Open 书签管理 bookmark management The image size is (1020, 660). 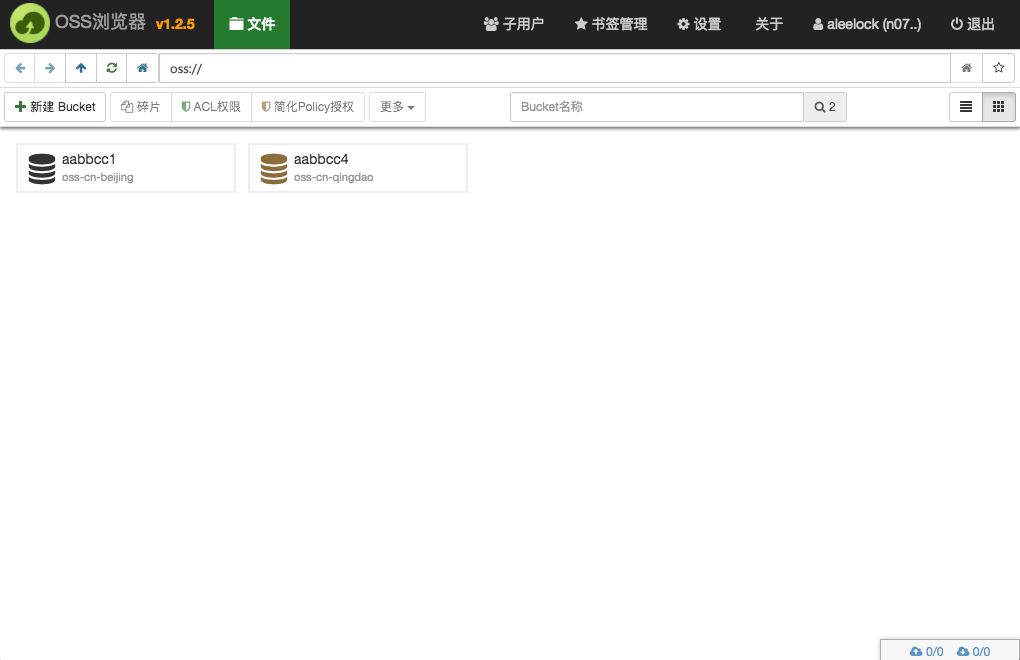(x=610, y=24)
